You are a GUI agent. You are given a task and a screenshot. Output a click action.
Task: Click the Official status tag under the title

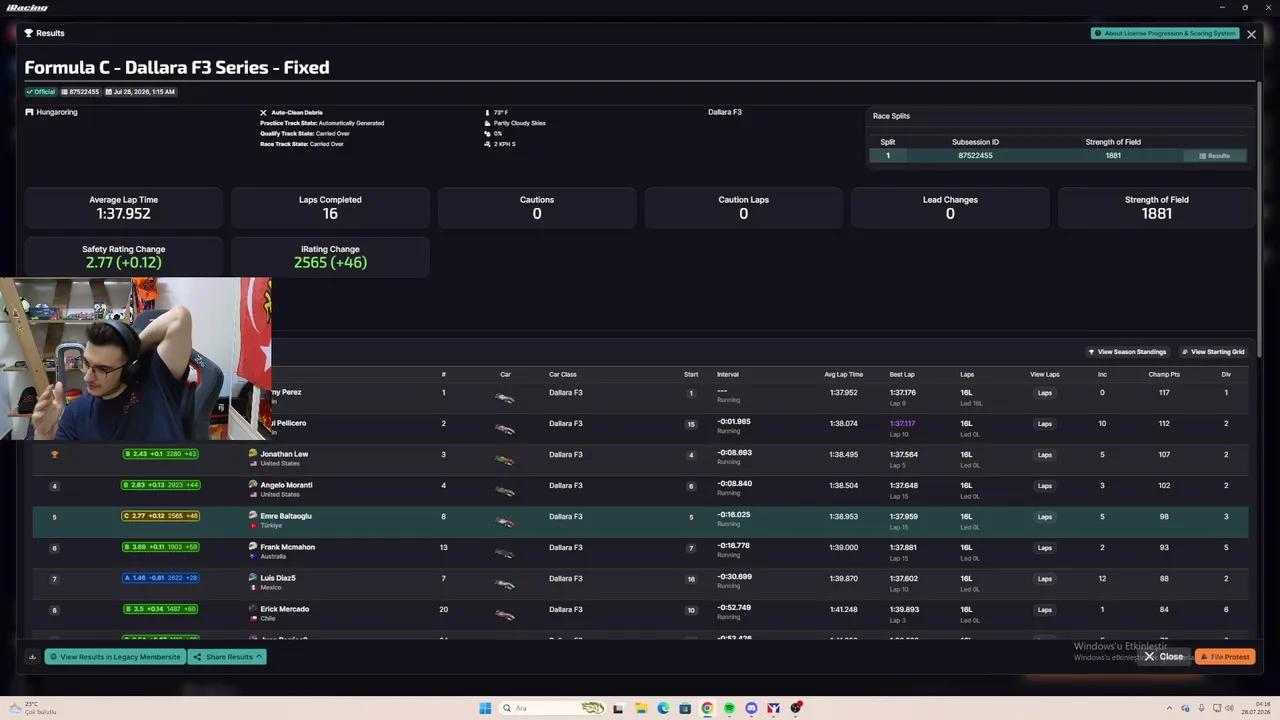[x=41, y=92]
